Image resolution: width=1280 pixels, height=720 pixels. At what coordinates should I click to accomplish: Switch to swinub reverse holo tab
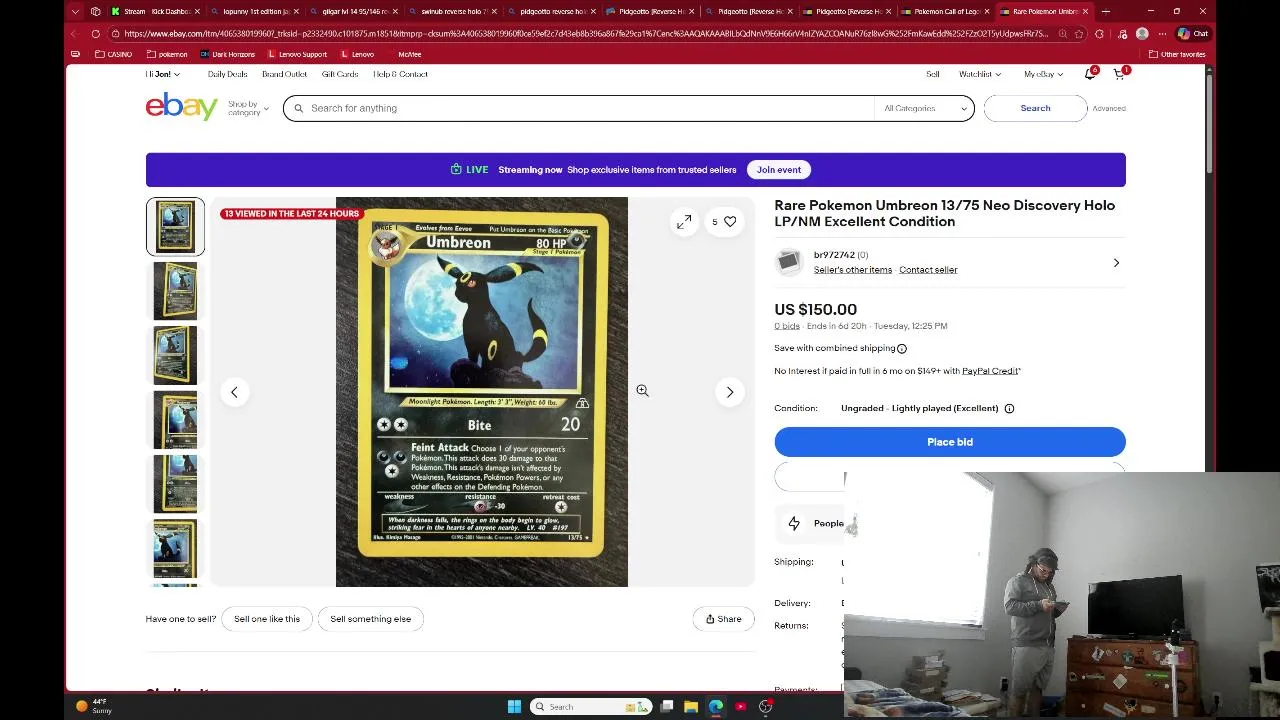453,11
